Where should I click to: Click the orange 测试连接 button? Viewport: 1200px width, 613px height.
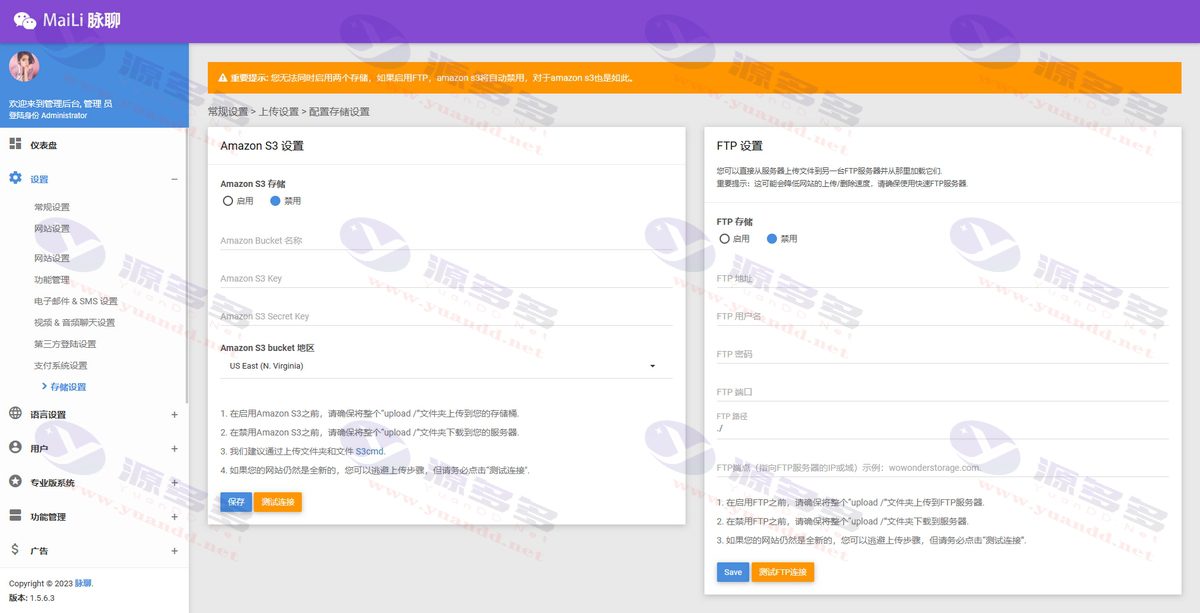point(278,501)
